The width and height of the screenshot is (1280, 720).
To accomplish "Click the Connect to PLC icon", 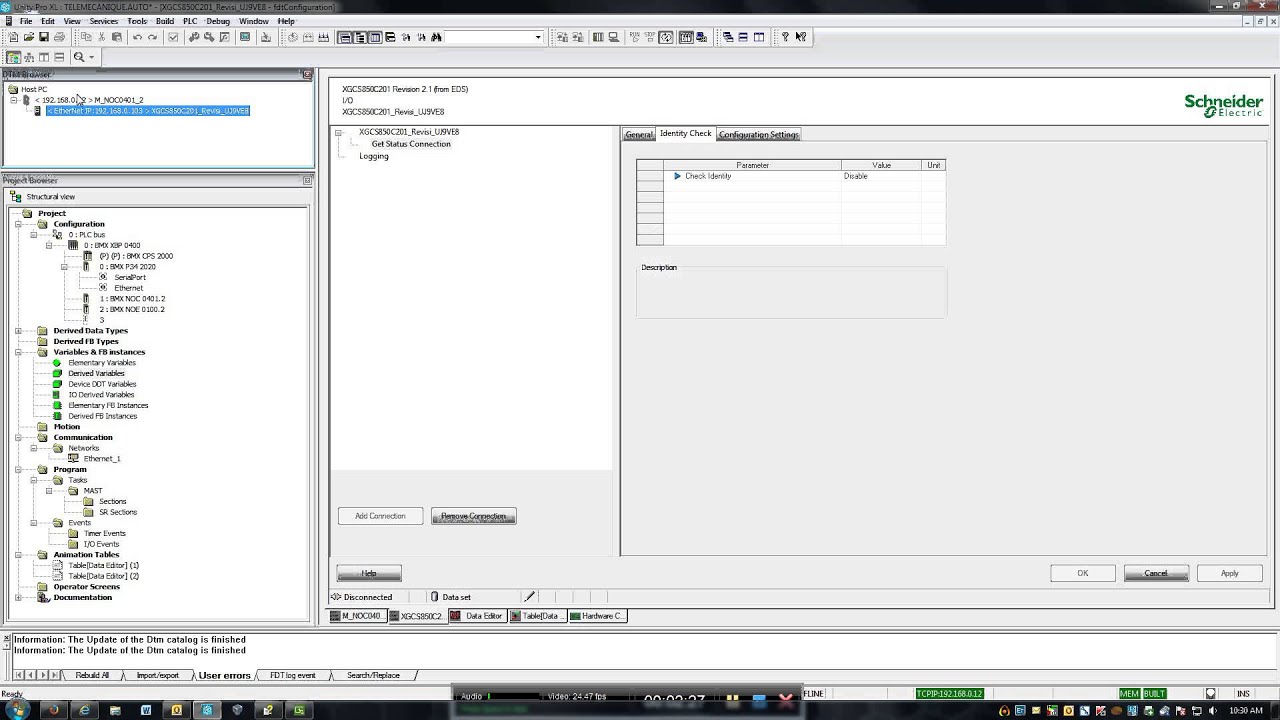I will pos(563,37).
